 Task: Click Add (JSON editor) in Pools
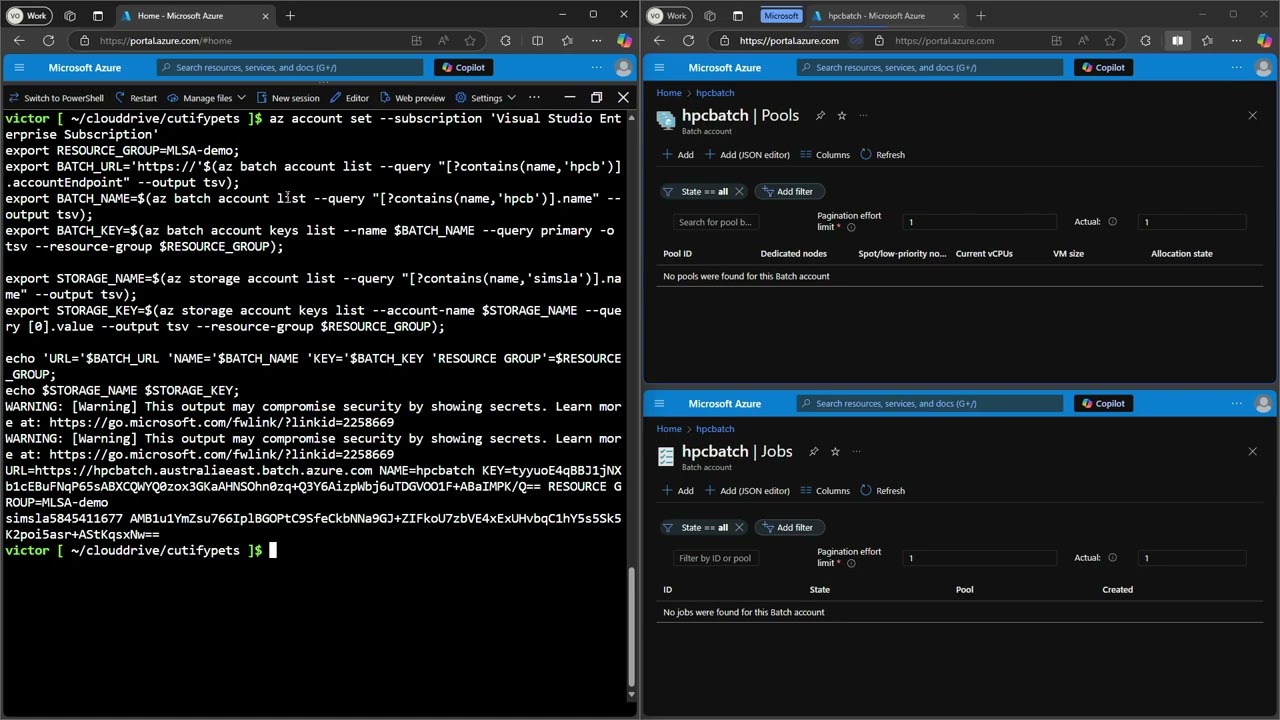[747, 155]
